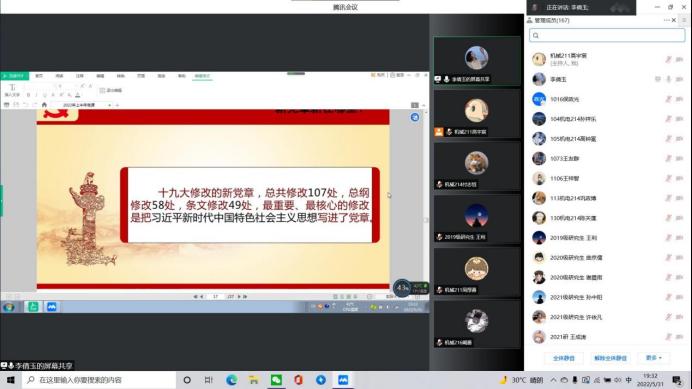Click Tencent Meeting icon in taskbar
The image size is (692, 389).
(x=343, y=380)
